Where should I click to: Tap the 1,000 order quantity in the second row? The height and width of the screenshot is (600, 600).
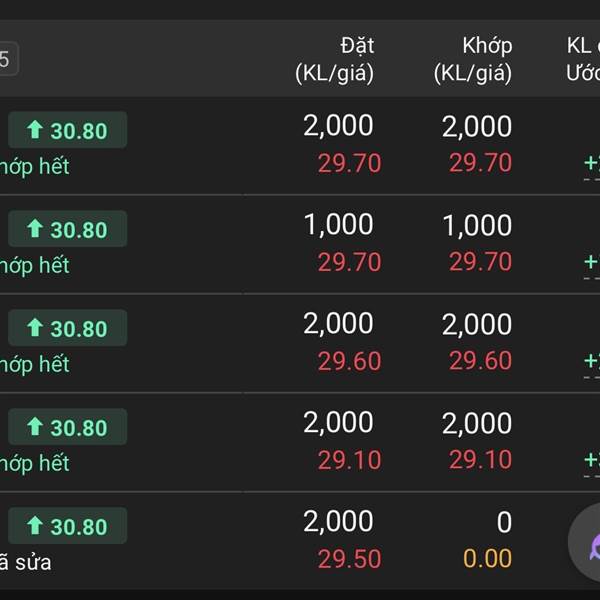pos(339,225)
